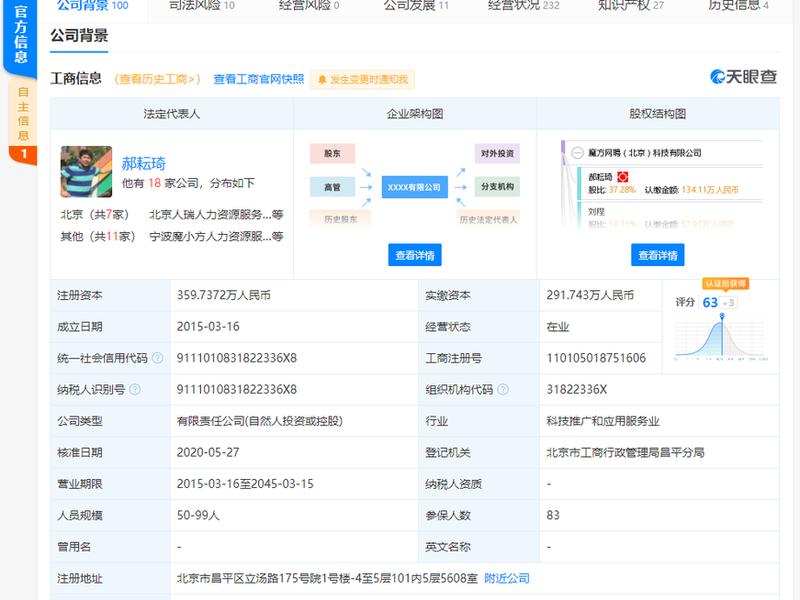Select the 分支机构 box in diagram
The image size is (800, 600).
[x=497, y=187]
